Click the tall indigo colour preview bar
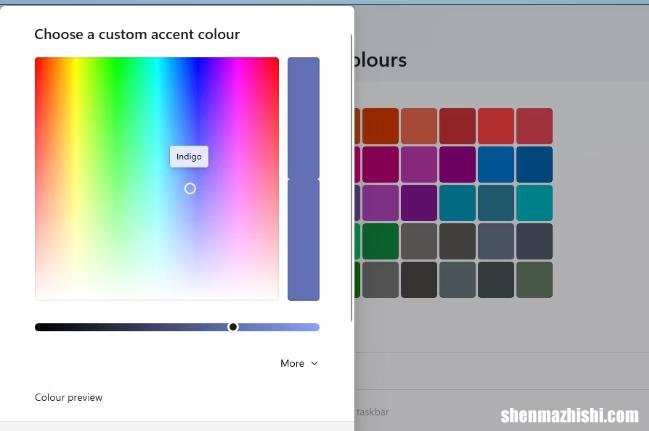 click(x=303, y=179)
